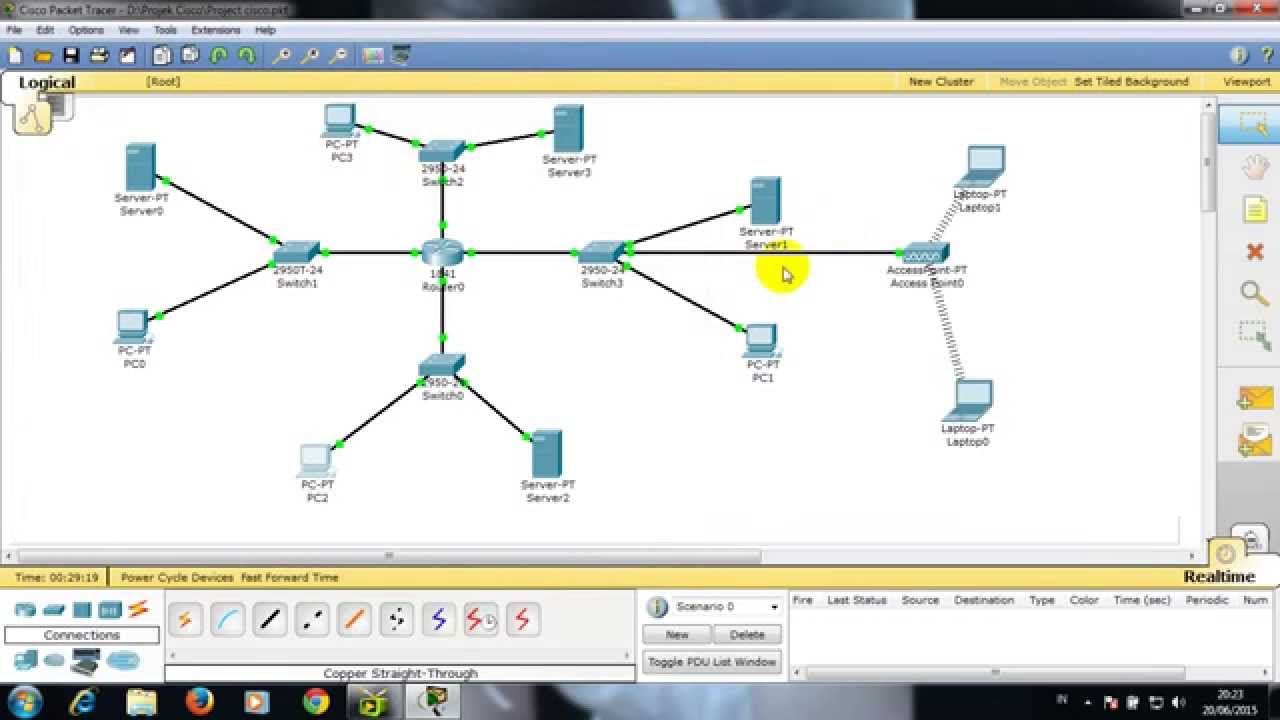Select Copper Cross-Over dashed cable
Viewport: 1280px width, 720px height.
(x=312, y=620)
